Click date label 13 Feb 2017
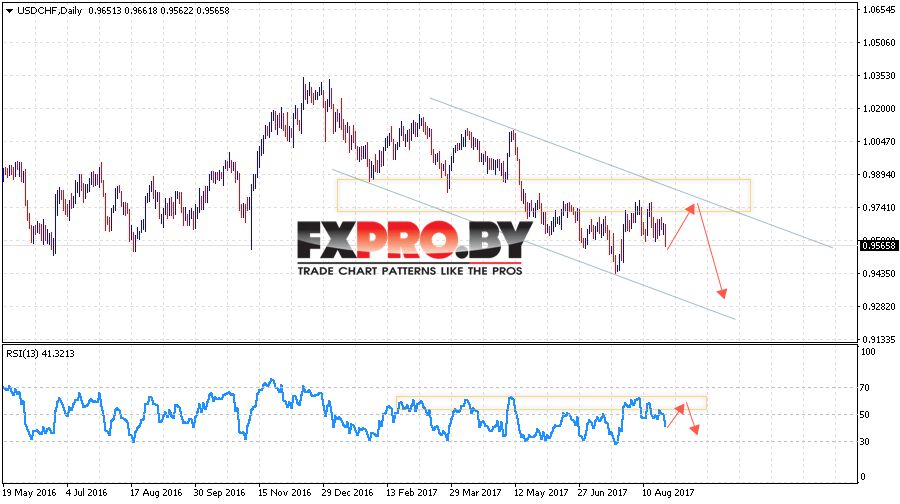 coord(412,493)
